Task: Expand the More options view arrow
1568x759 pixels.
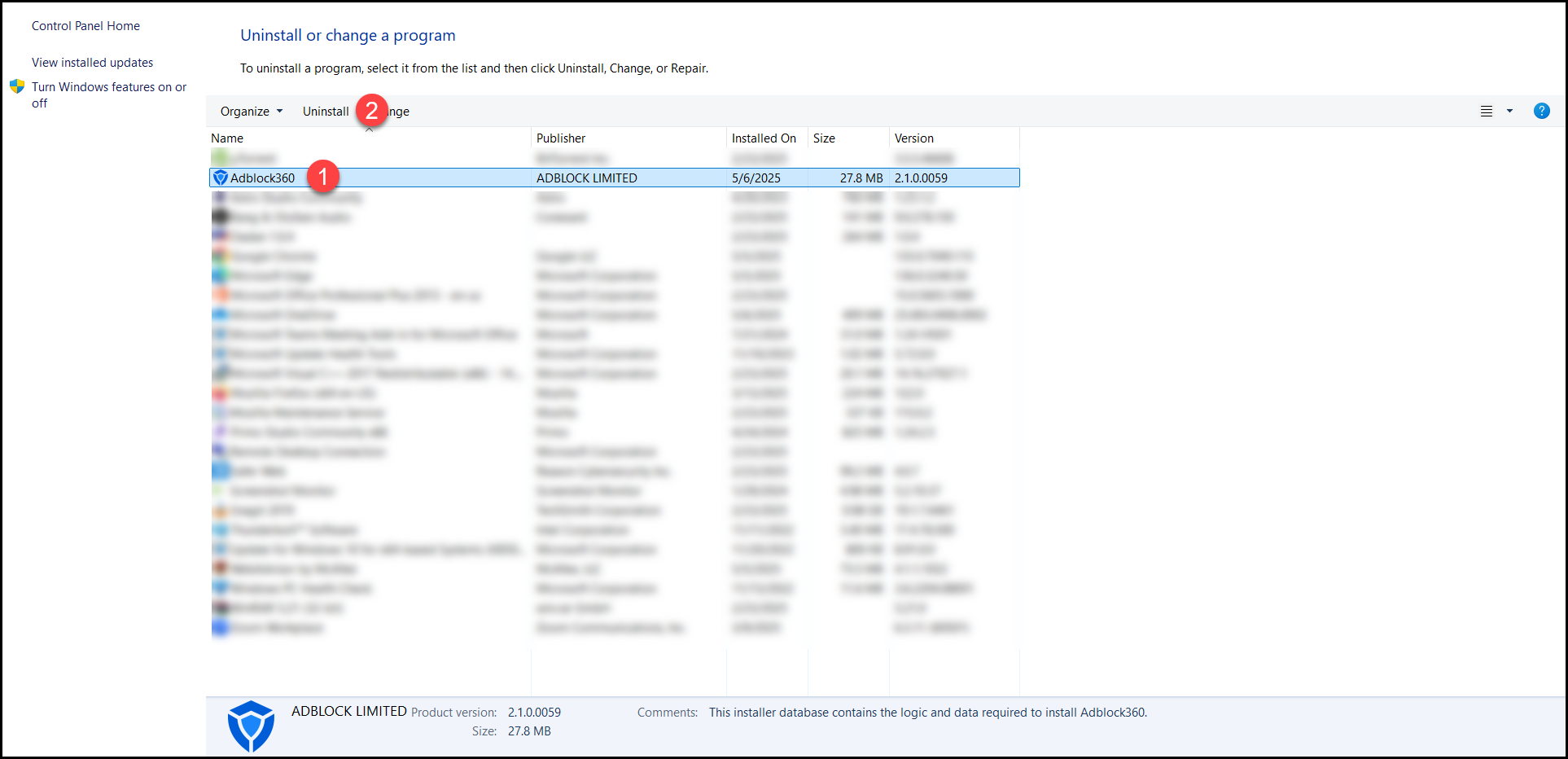Action: coord(1509,112)
